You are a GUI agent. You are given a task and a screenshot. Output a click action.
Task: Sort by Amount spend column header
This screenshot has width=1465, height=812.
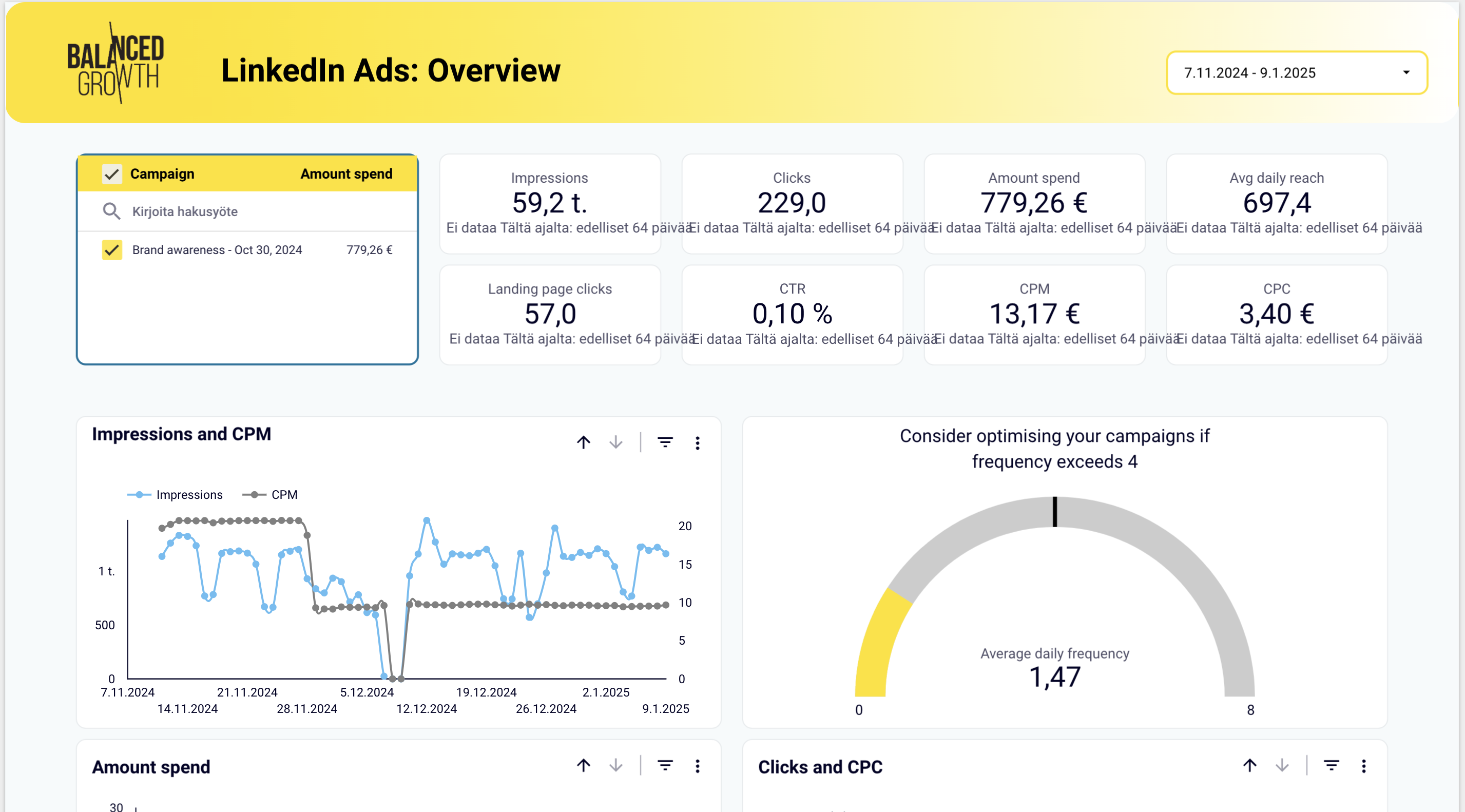tap(346, 174)
